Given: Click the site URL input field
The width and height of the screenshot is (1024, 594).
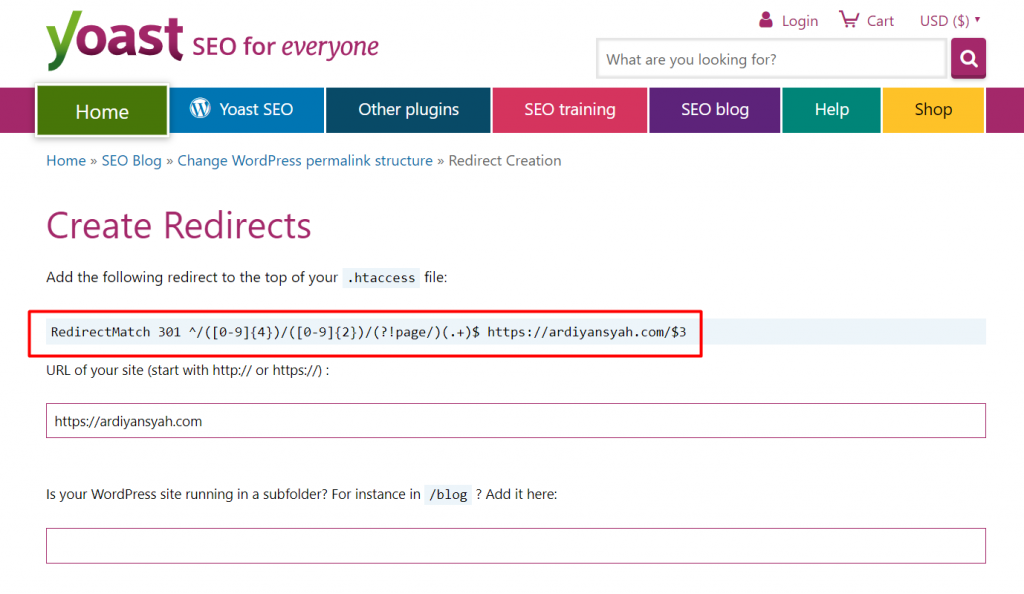Looking at the screenshot, I should 515,420.
